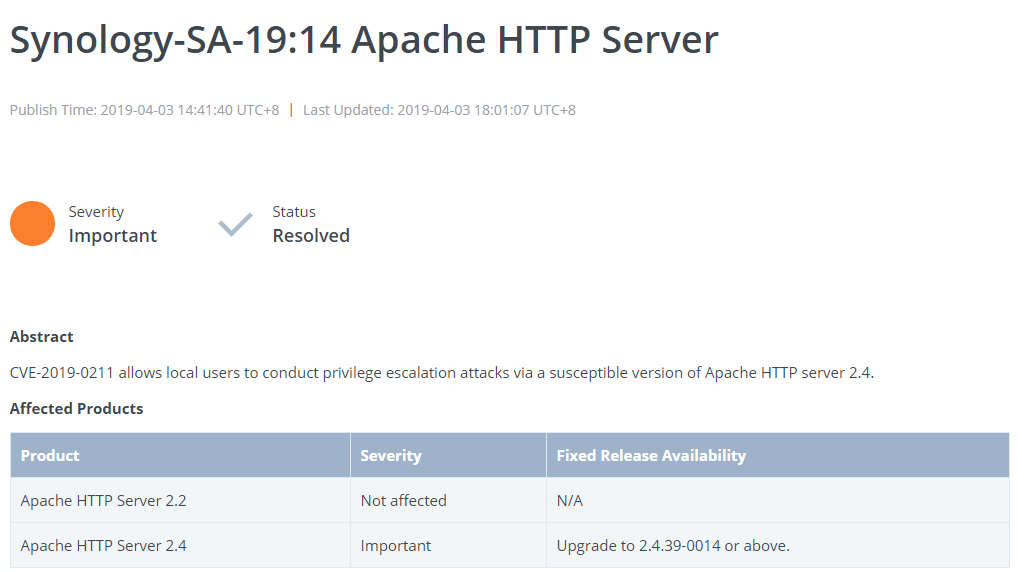Click the Not affected severity cell
This screenshot has height=572, width=1018.
tap(449, 501)
